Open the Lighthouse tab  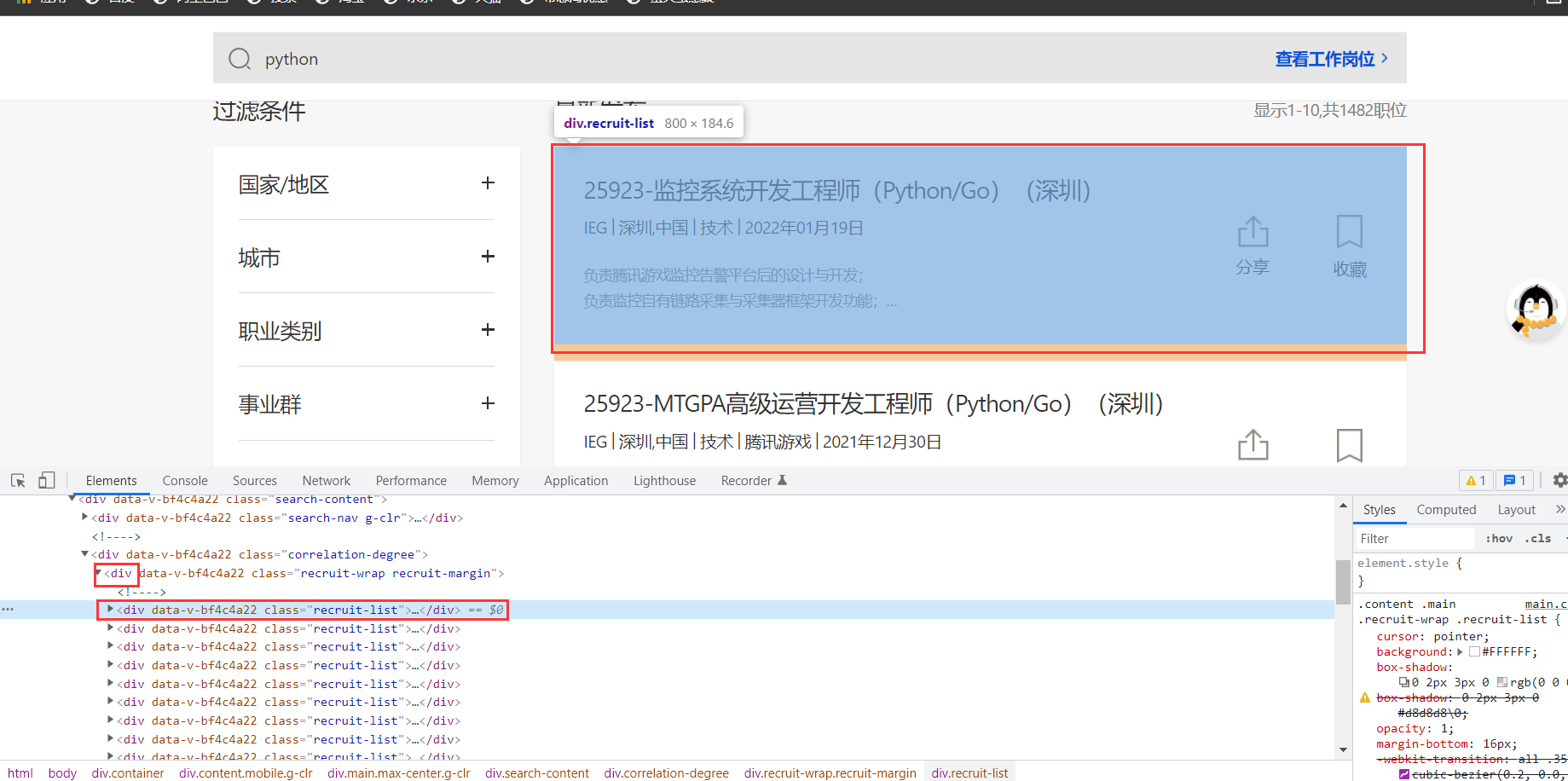(x=665, y=481)
